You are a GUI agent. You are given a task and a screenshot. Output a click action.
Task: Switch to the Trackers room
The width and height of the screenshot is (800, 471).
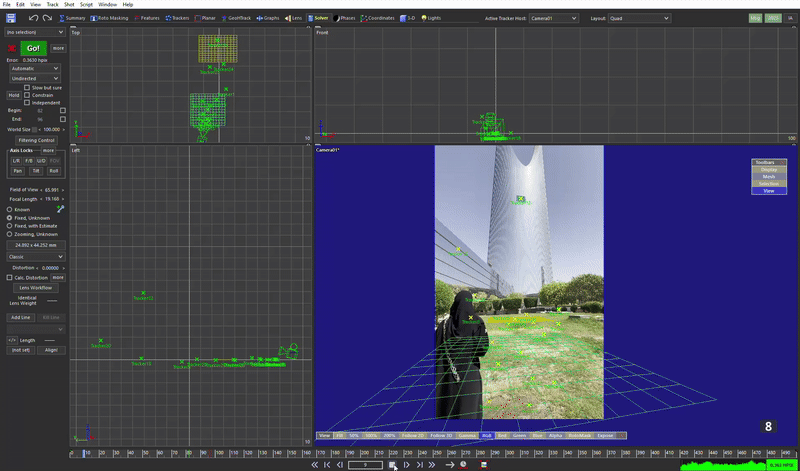178,18
